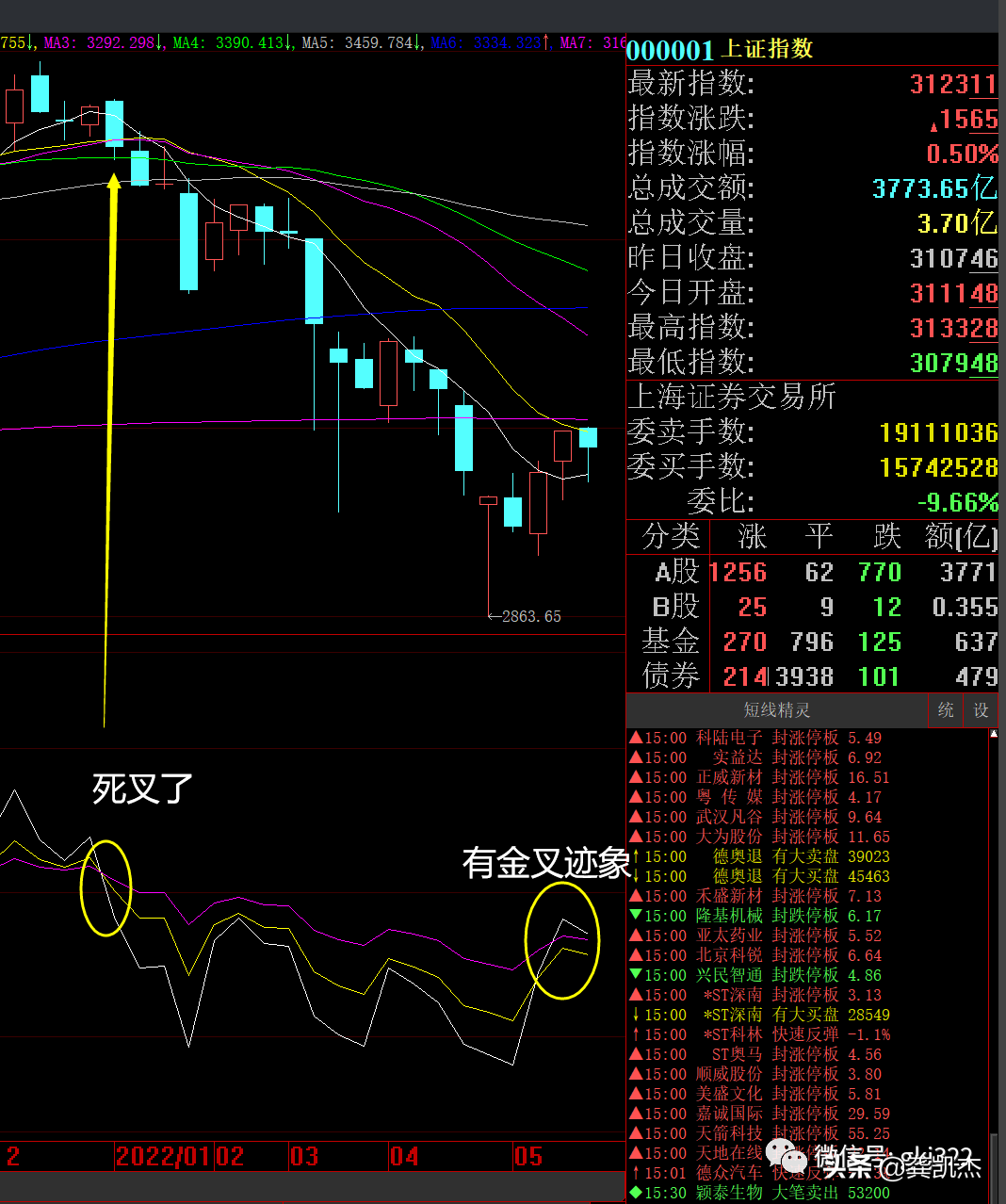The height and width of the screenshot is (1204, 1006).
Task: Click the 2022/01 date marker on the timeline
Action: pos(164,1156)
